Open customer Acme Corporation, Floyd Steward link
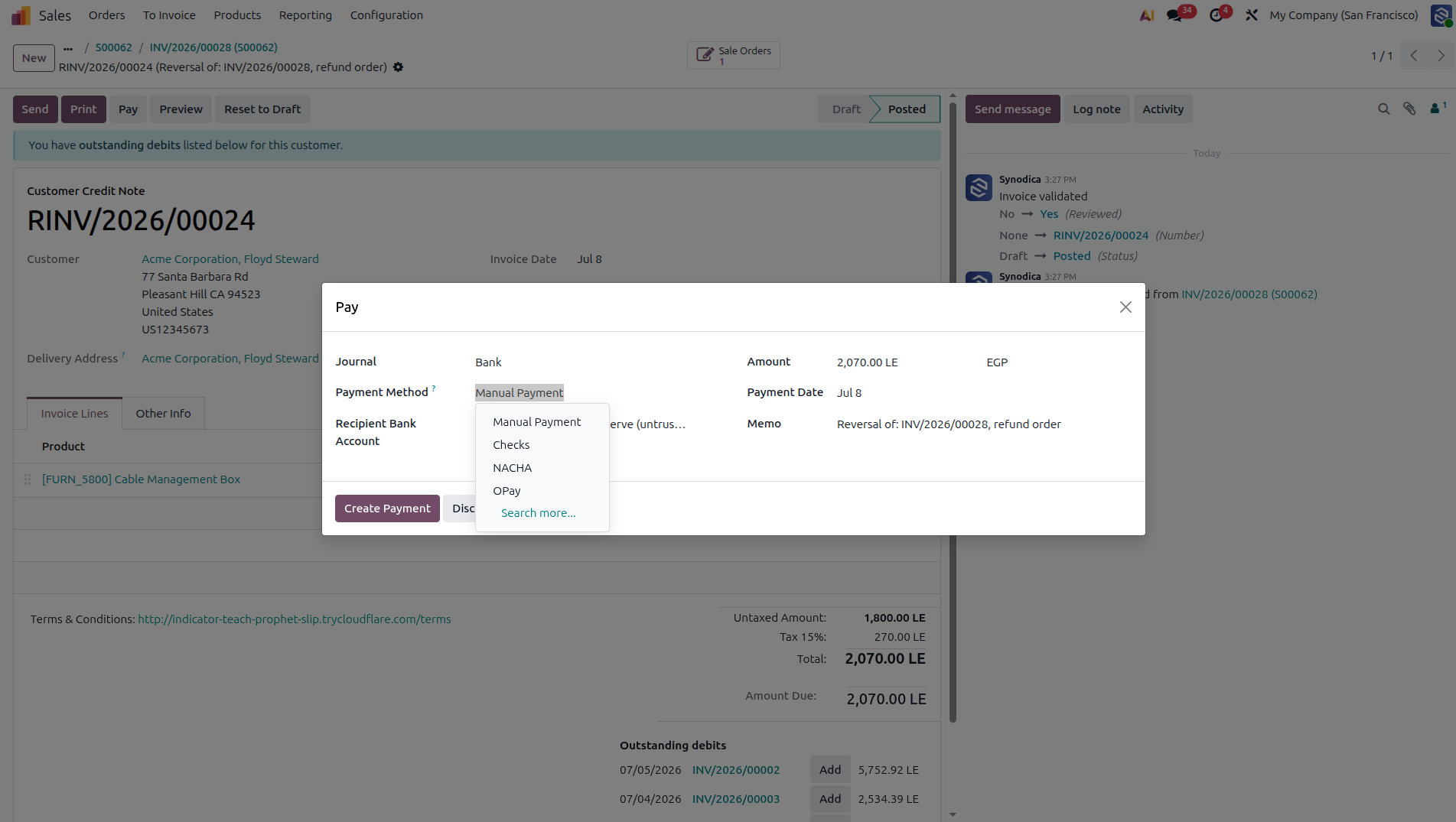 pyautogui.click(x=230, y=259)
